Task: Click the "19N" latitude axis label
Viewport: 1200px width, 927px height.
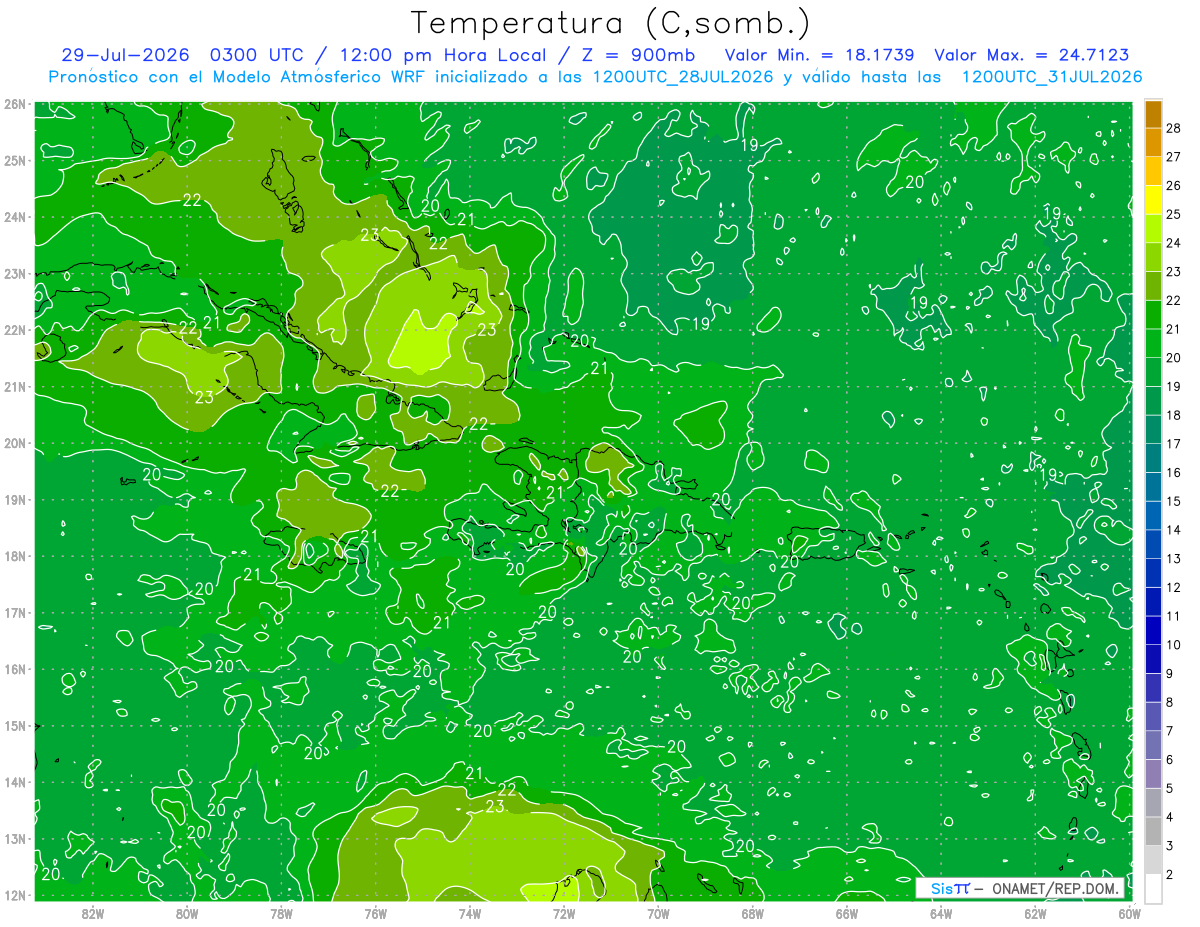Action: pos(14,499)
